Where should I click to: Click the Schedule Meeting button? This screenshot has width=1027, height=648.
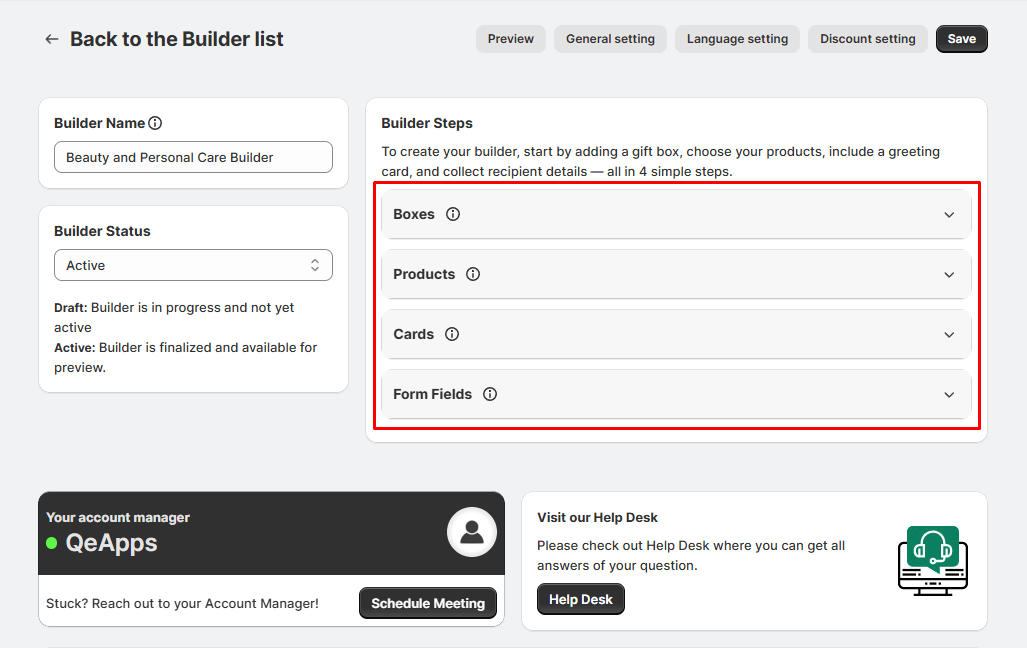point(427,603)
